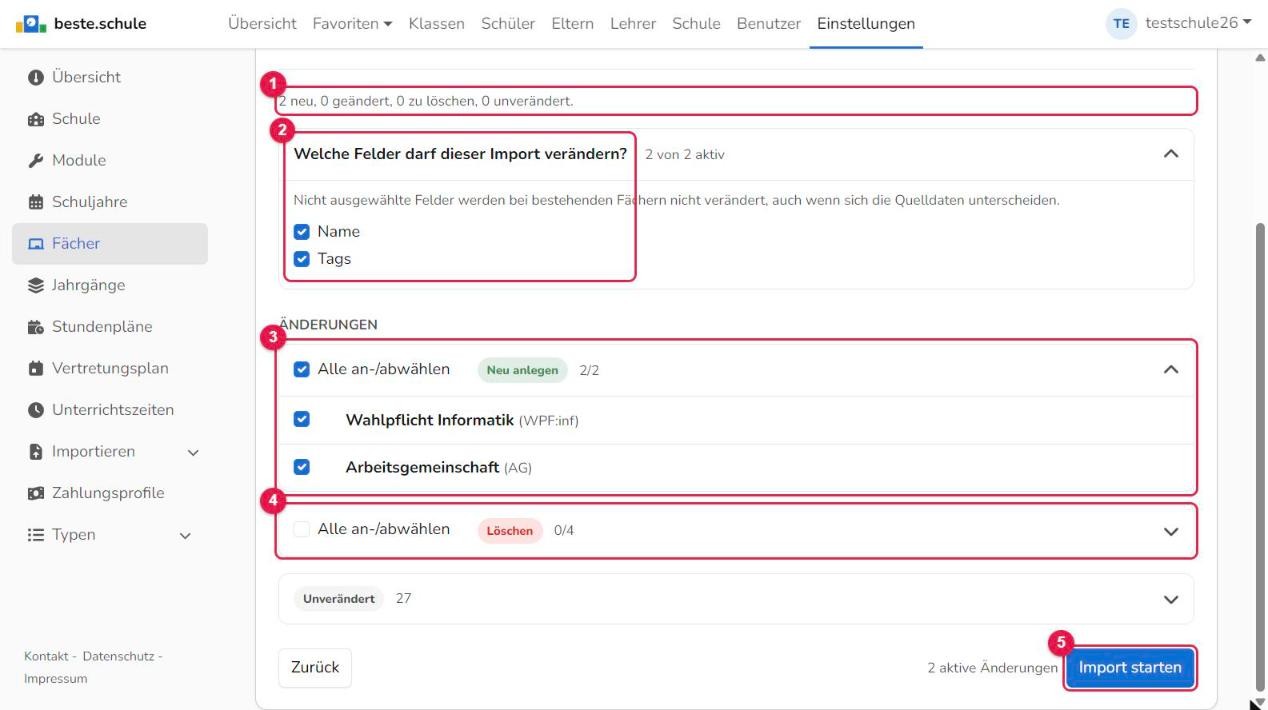Expand the Typen sidebar submenu
This screenshot has height=710, width=1268.
pyautogui.click(x=183, y=536)
